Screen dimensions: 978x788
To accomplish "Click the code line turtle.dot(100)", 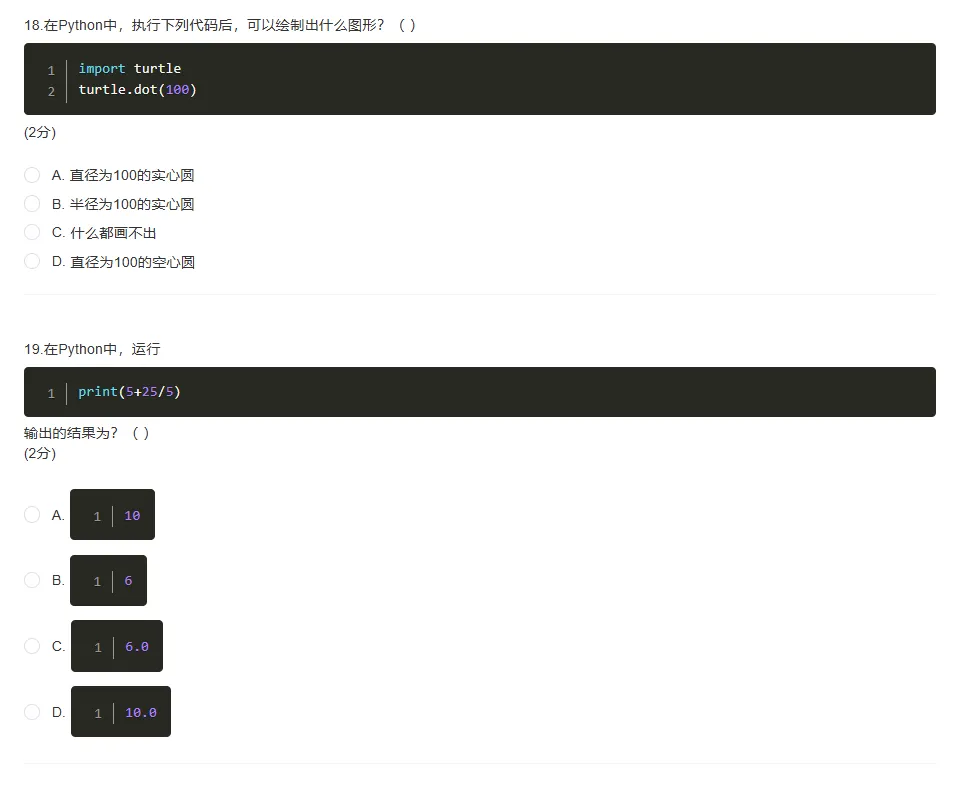I will [137, 90].
